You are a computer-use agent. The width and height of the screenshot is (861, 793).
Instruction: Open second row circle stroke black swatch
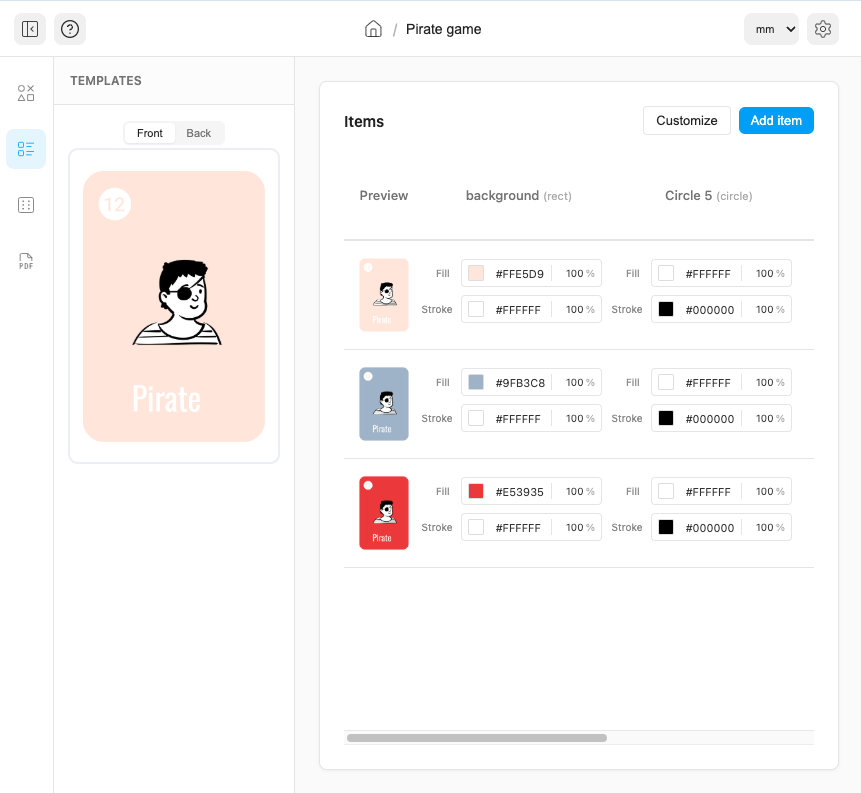click(666, 418)
